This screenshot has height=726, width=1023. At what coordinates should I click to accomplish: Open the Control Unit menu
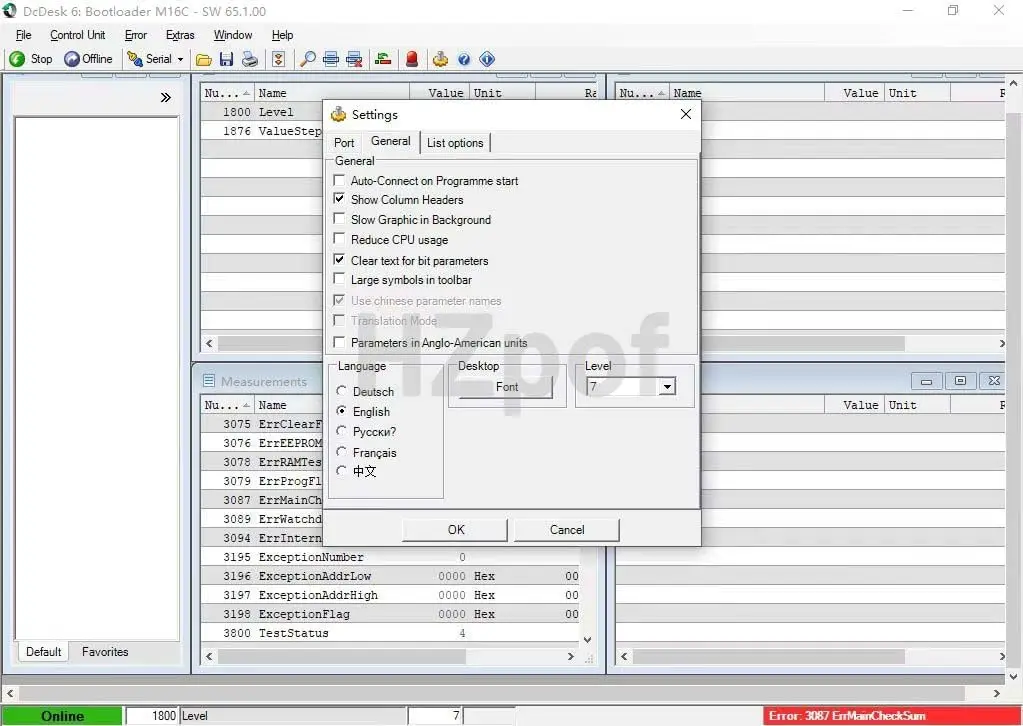(78, 35)
